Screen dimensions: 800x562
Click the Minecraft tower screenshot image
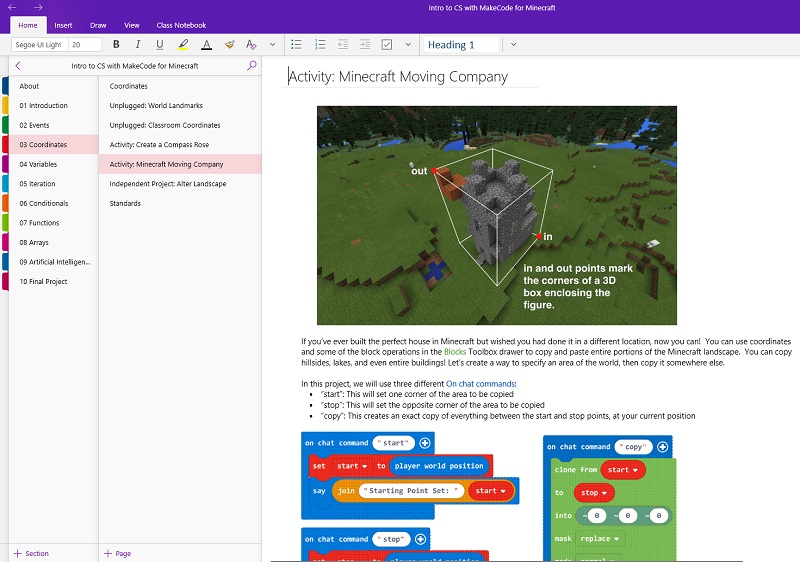click(497, 215)
